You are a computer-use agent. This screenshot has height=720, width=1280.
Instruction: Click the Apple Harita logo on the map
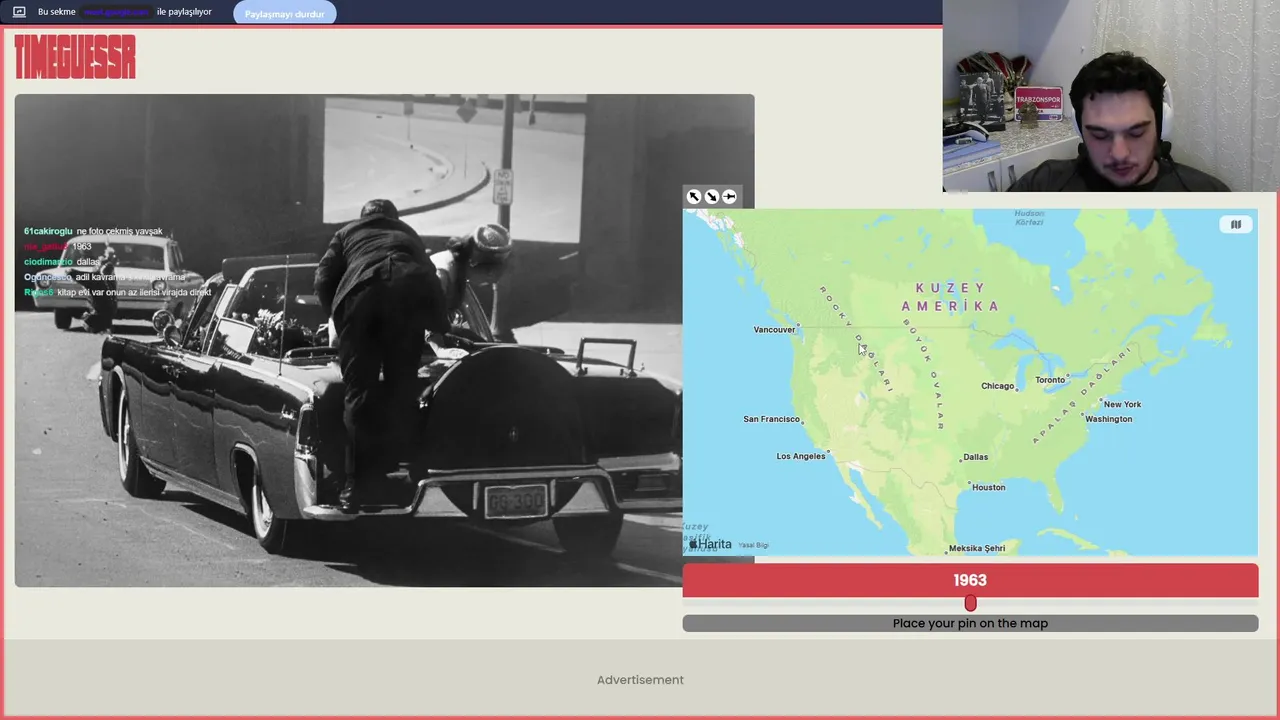click(x=711, y=544)
